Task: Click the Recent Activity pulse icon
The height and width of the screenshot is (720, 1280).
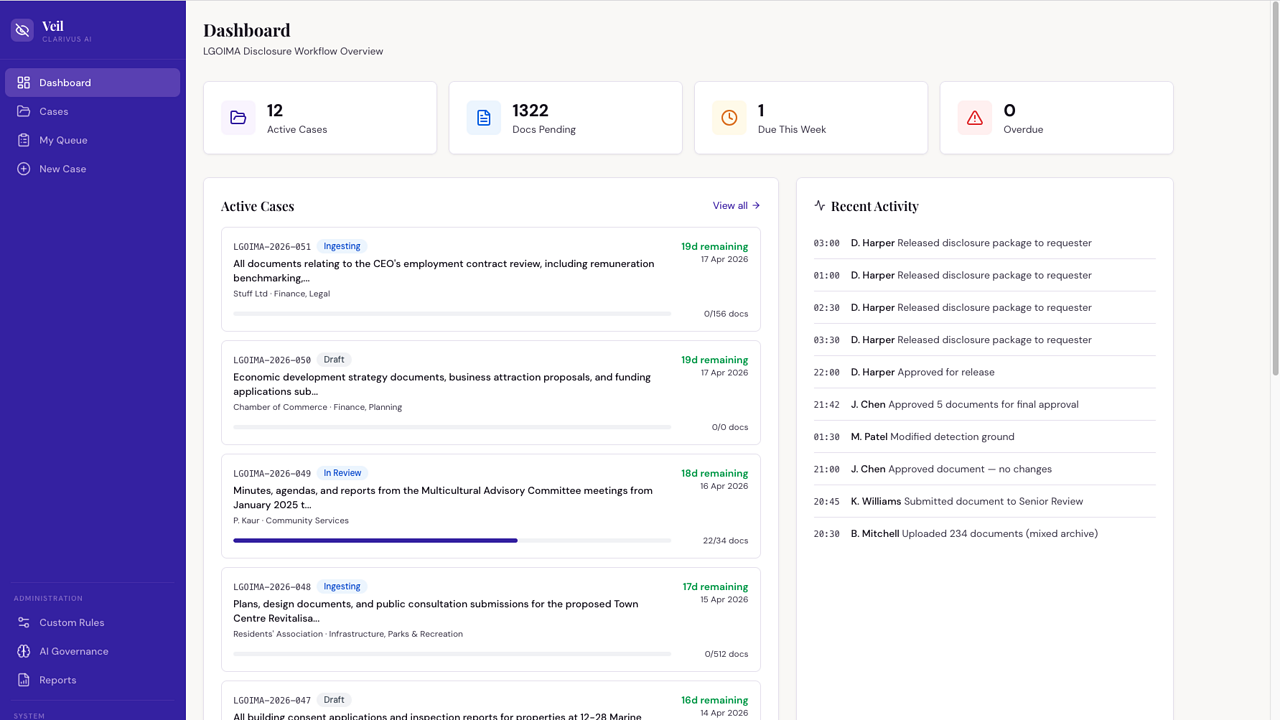Action: point(820,206)
